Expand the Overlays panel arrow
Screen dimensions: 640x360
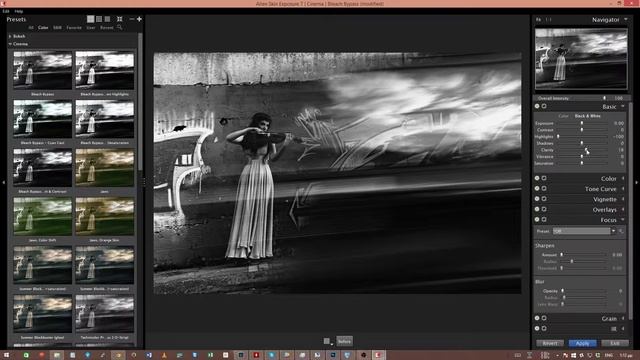(623, 209)
